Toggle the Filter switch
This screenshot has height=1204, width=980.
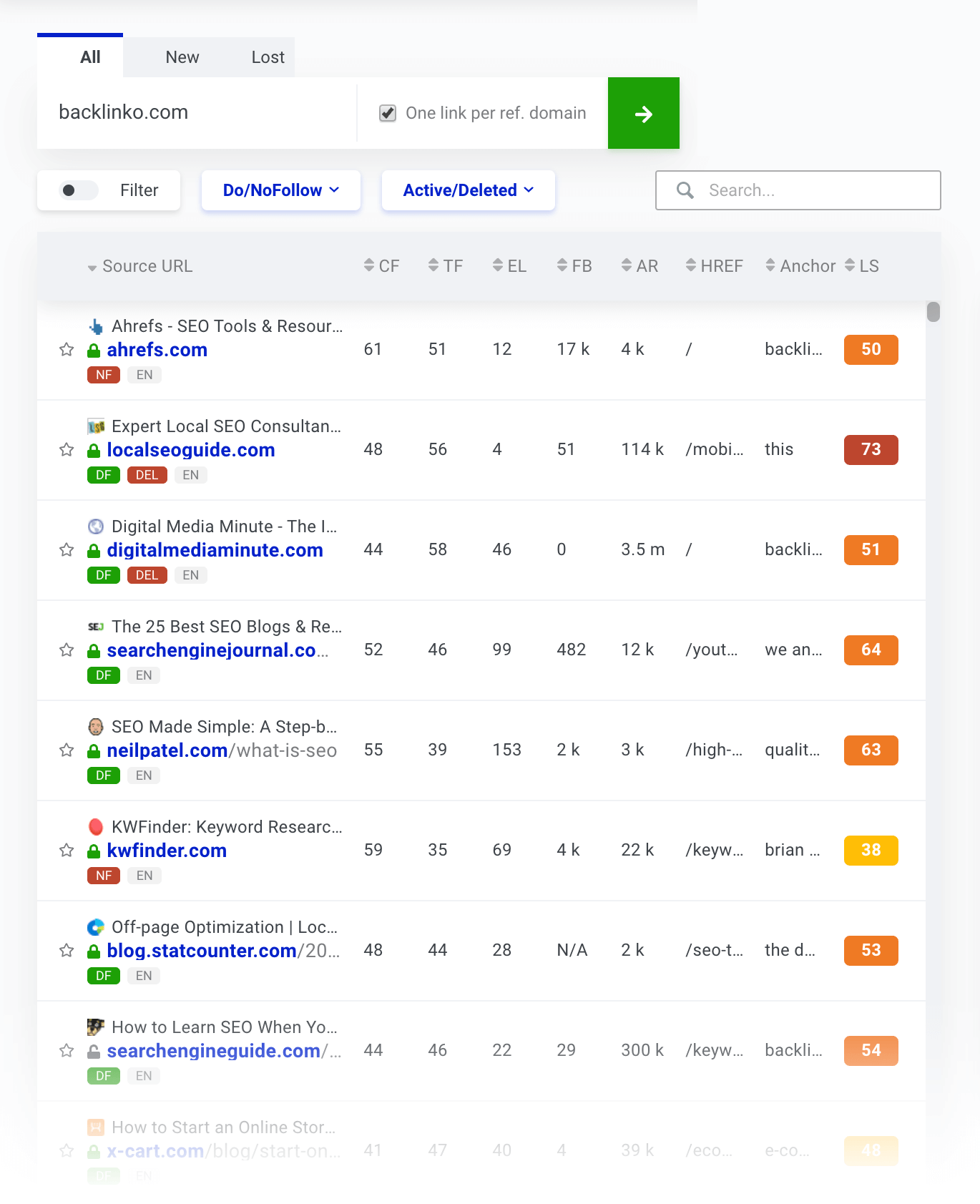[x=79, y=190]
